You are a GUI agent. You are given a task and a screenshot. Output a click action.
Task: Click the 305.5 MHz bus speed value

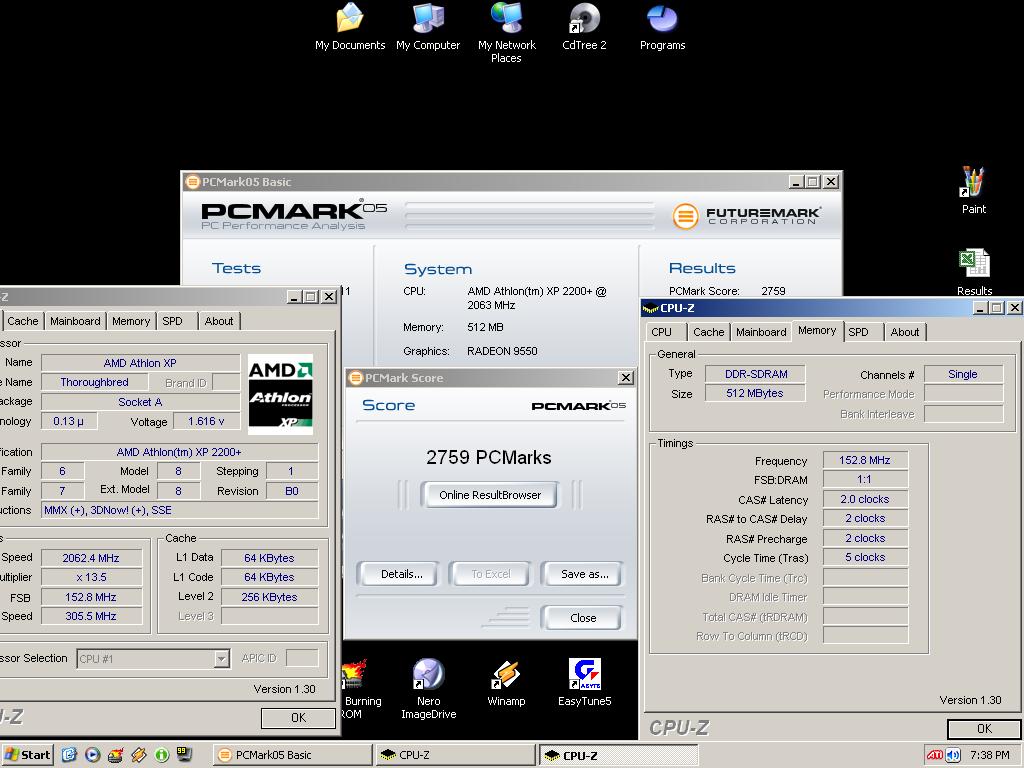coord(91,616)
